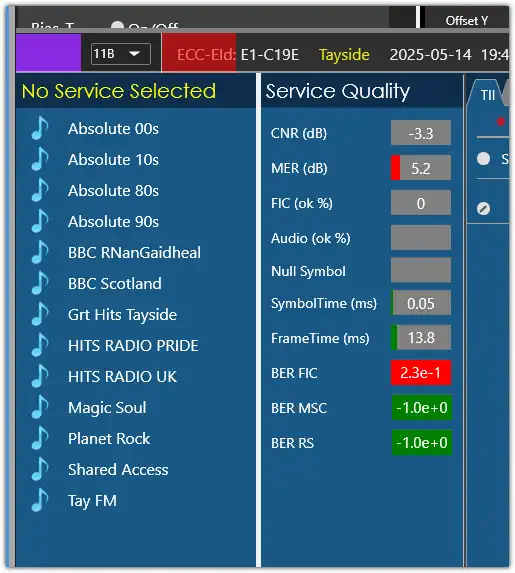Click the music note icon beside Planet Rock
Image resolution: width=515 pixels, height=573 pixels.
coord(40,439)
